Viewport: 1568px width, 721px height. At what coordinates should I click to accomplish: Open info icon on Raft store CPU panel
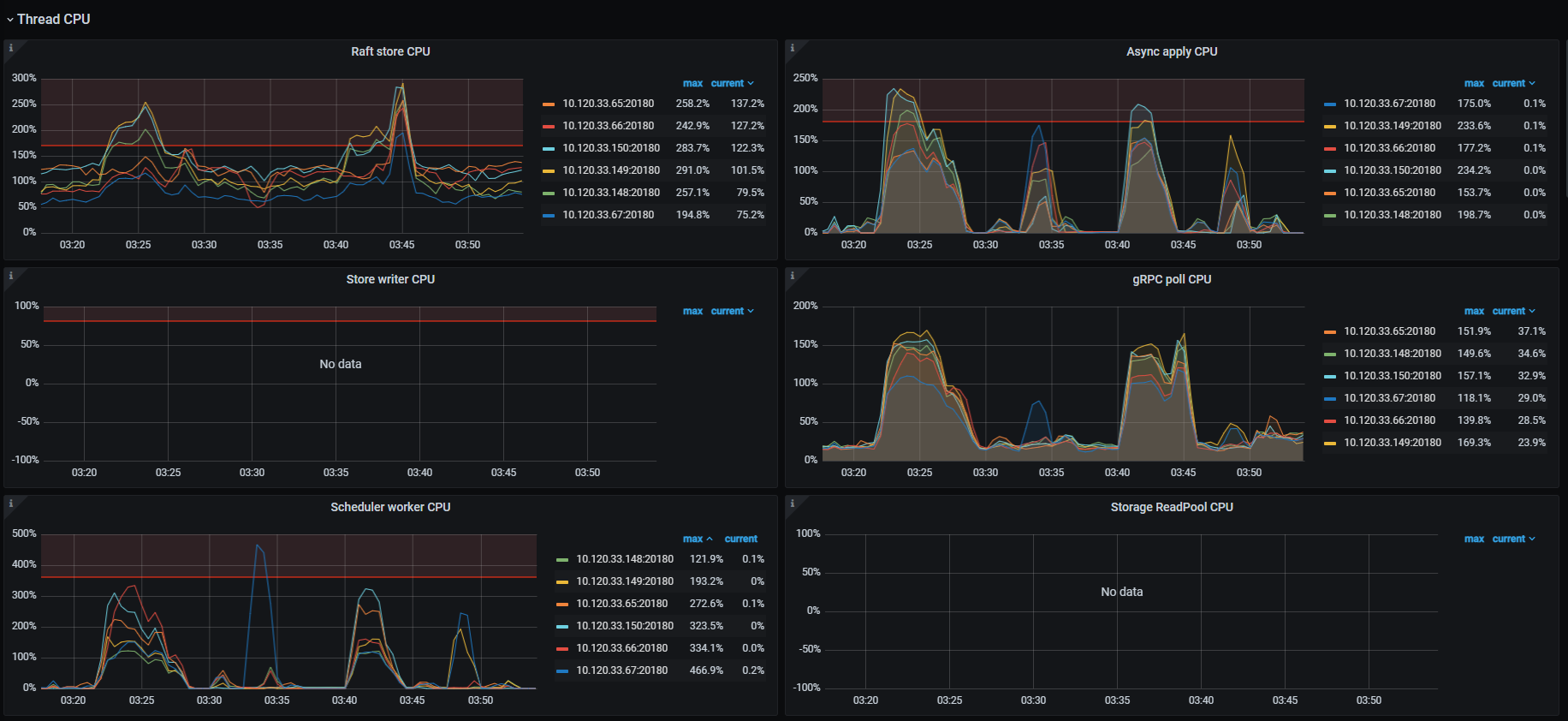[x=11, y=48]
